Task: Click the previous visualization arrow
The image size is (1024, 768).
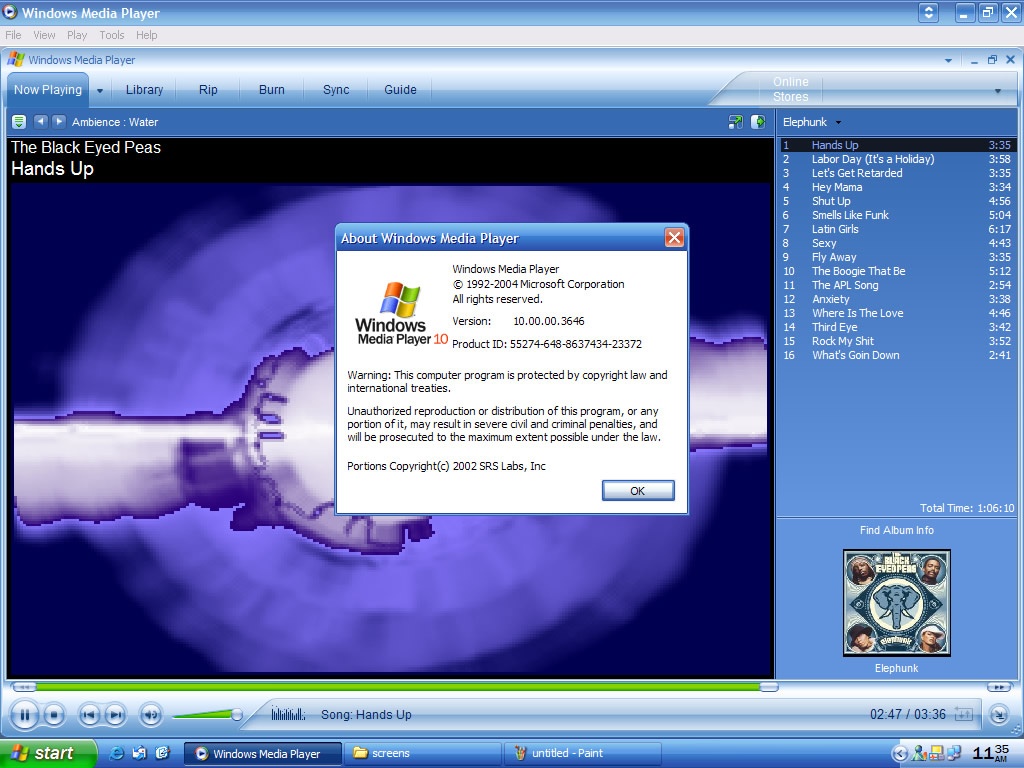Action: click(x=40, y=121)
